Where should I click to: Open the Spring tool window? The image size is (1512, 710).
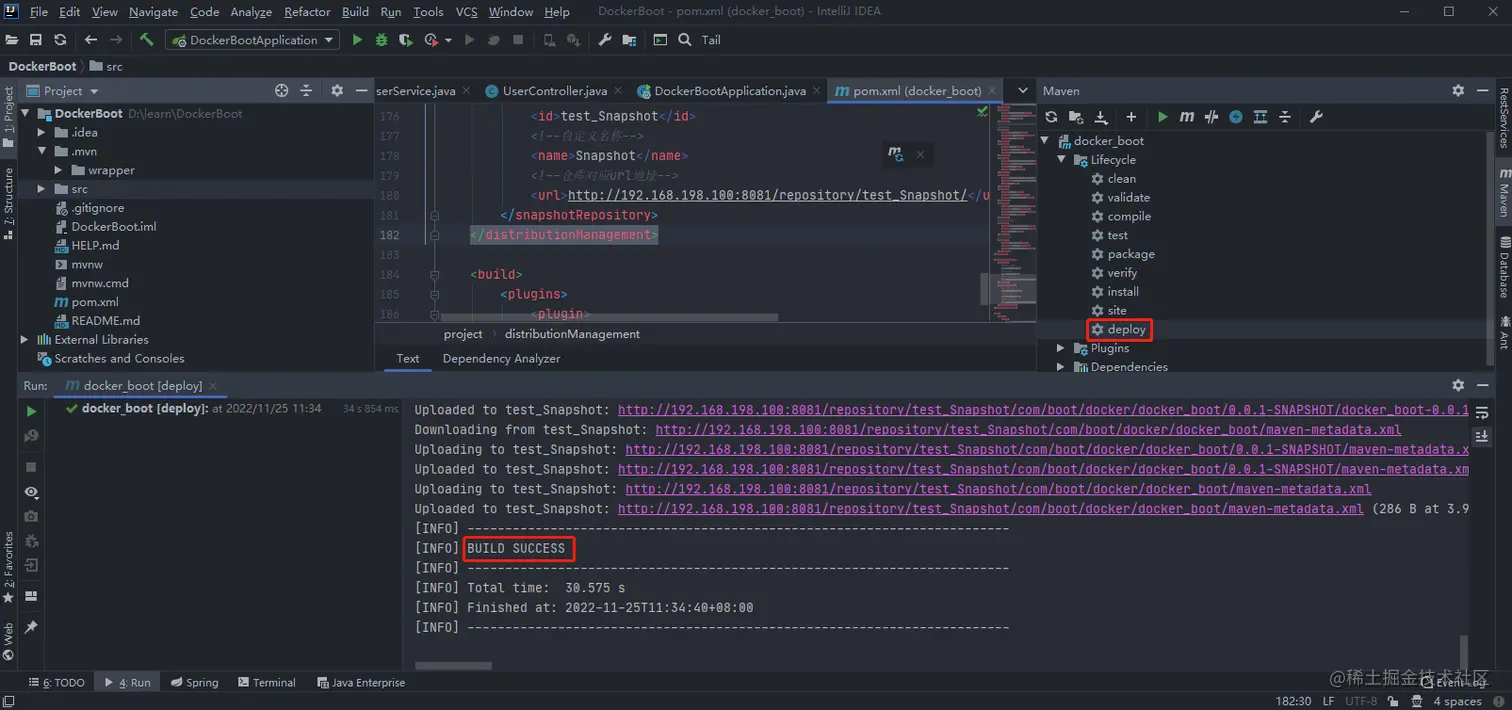tap(193, 683)
